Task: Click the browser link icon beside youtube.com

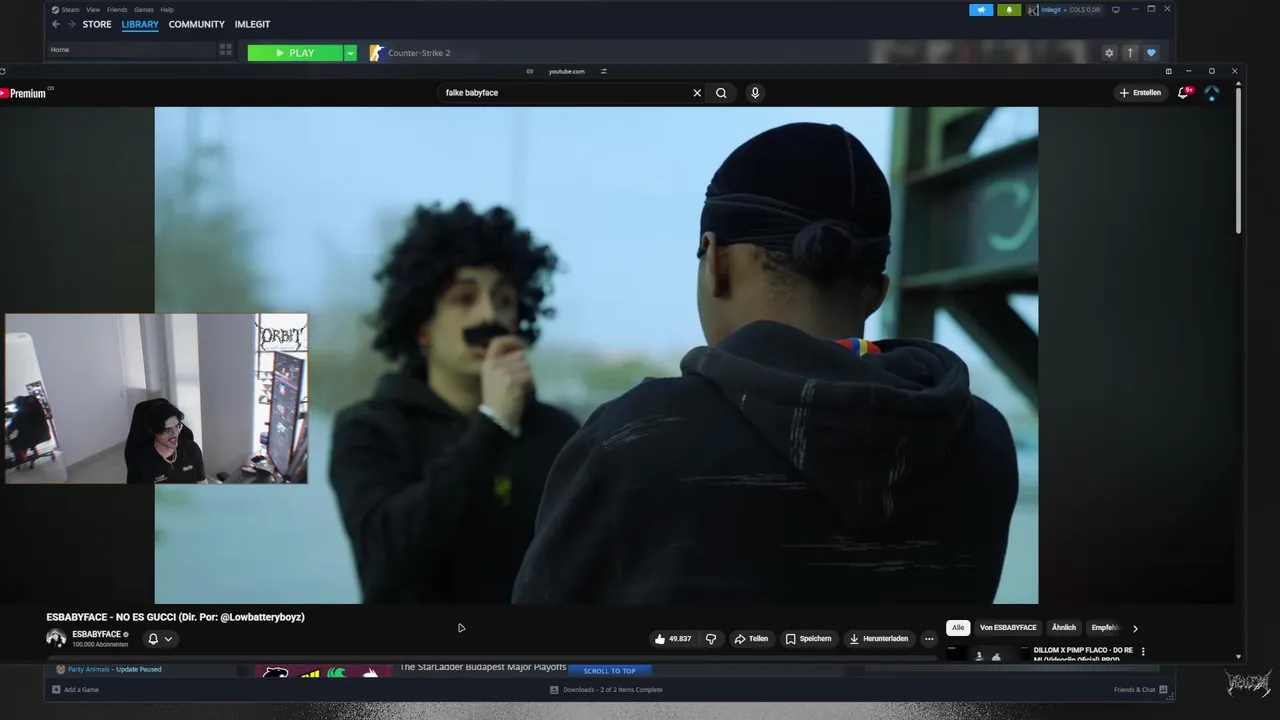Action: coord(530,71)
